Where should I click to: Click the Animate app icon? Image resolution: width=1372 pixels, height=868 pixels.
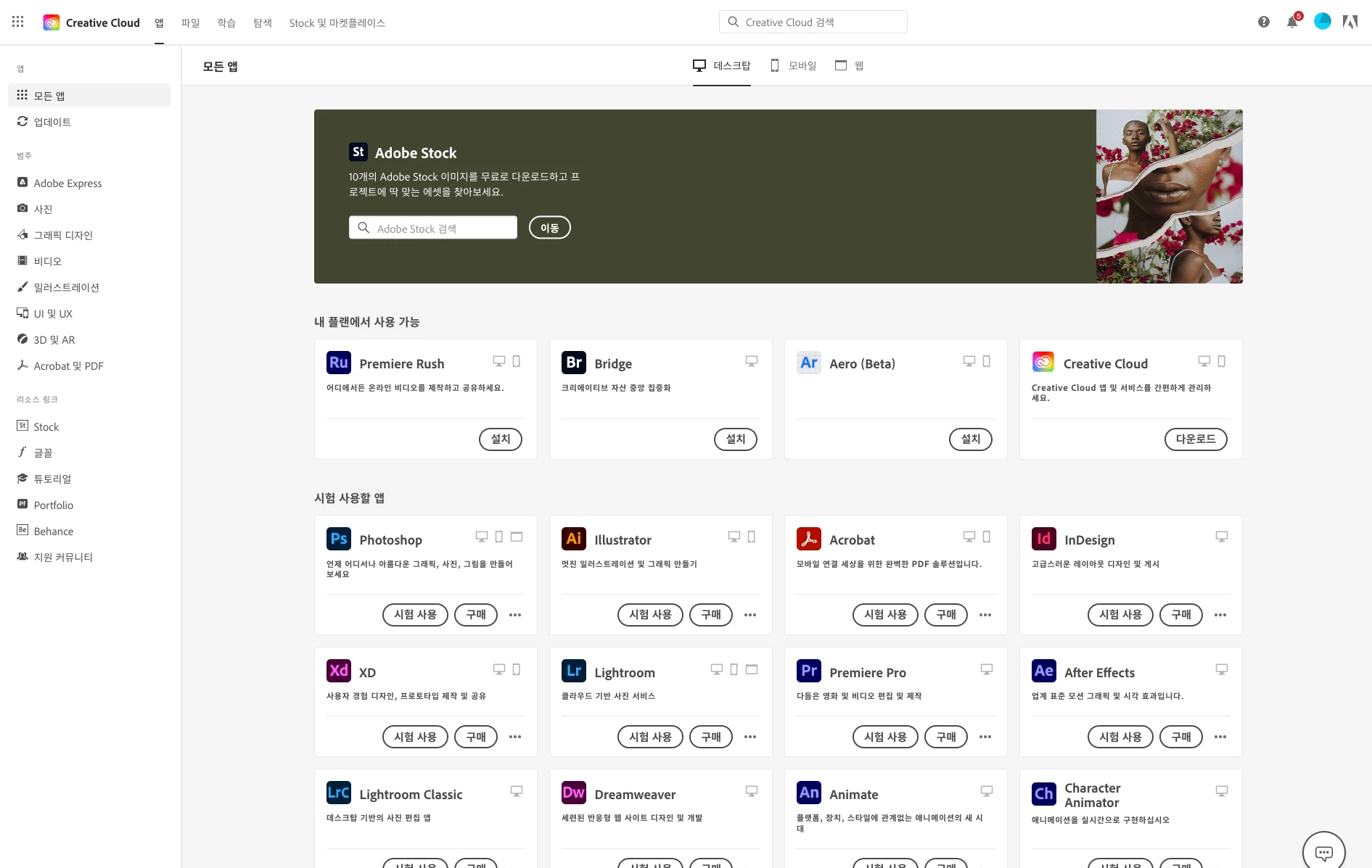(809, 793)
